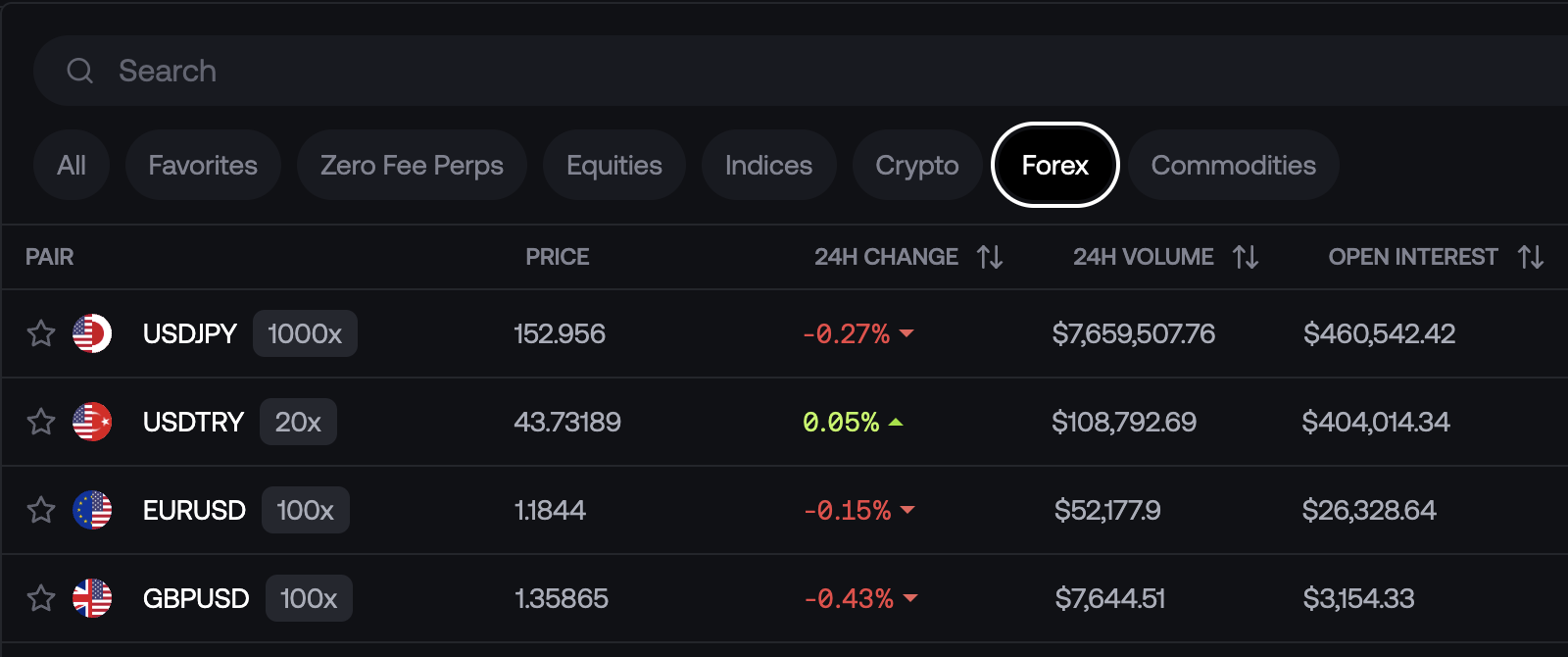This screenshot has height=657, width=1568.
Task: Favorite the USDJPY pair star
Action: tap(41, 333)
